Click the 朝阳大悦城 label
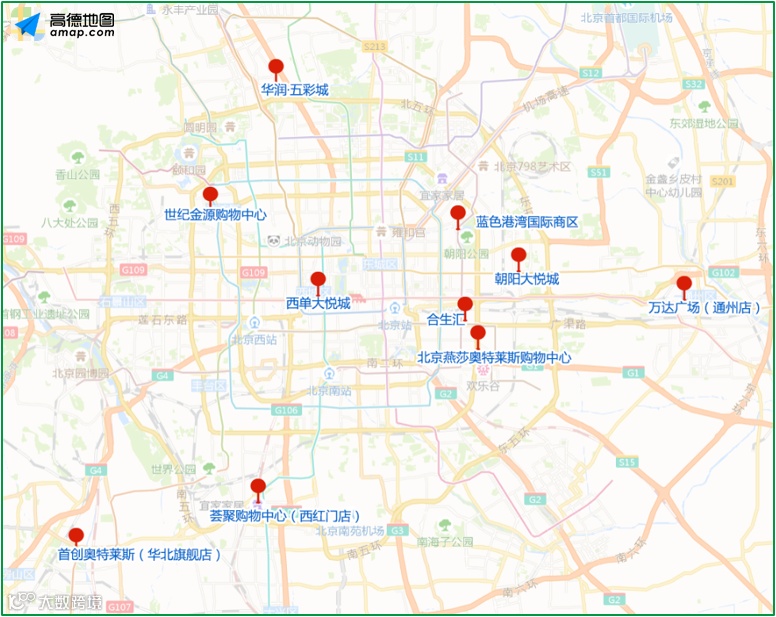Screen dimensions: 776x617 (x=527, y=279)
